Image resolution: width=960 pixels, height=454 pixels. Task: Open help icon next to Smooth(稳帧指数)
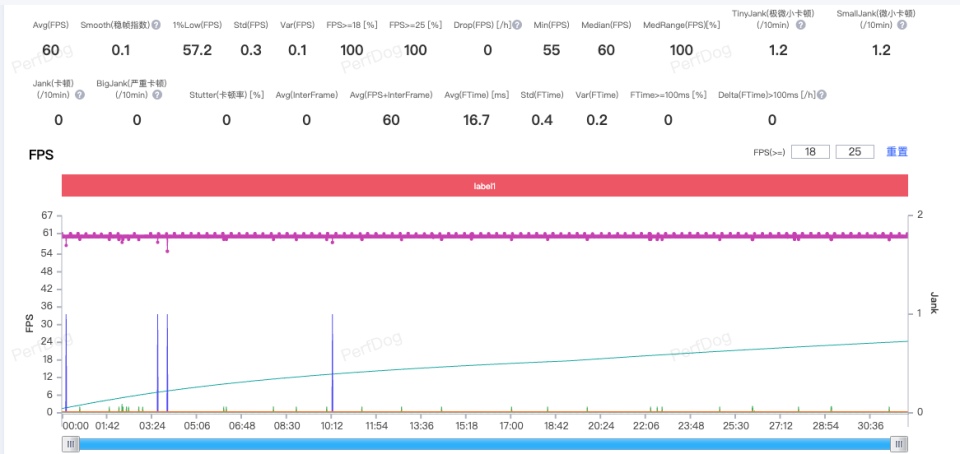tap(156, 25)
